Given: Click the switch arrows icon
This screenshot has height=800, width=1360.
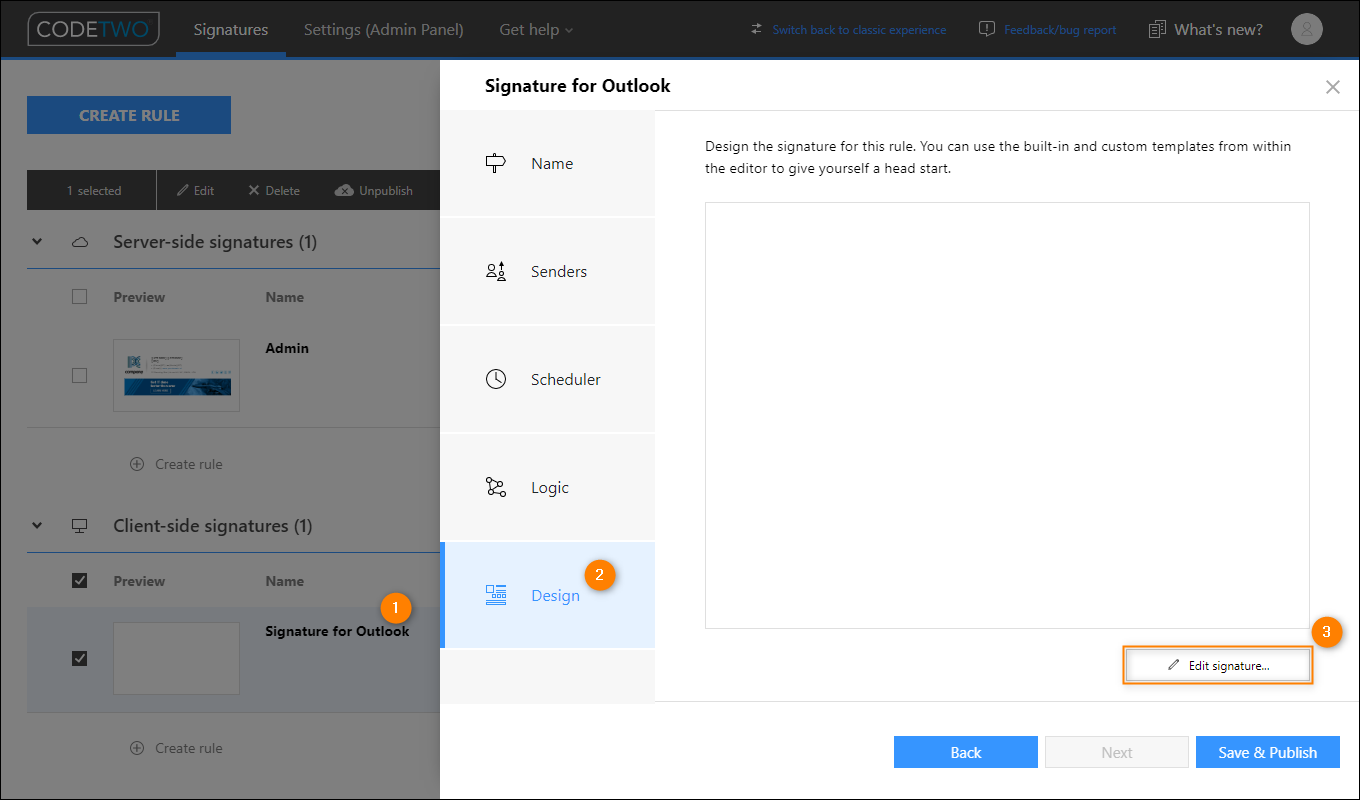Looking at the screenshot, I should 757,29.
